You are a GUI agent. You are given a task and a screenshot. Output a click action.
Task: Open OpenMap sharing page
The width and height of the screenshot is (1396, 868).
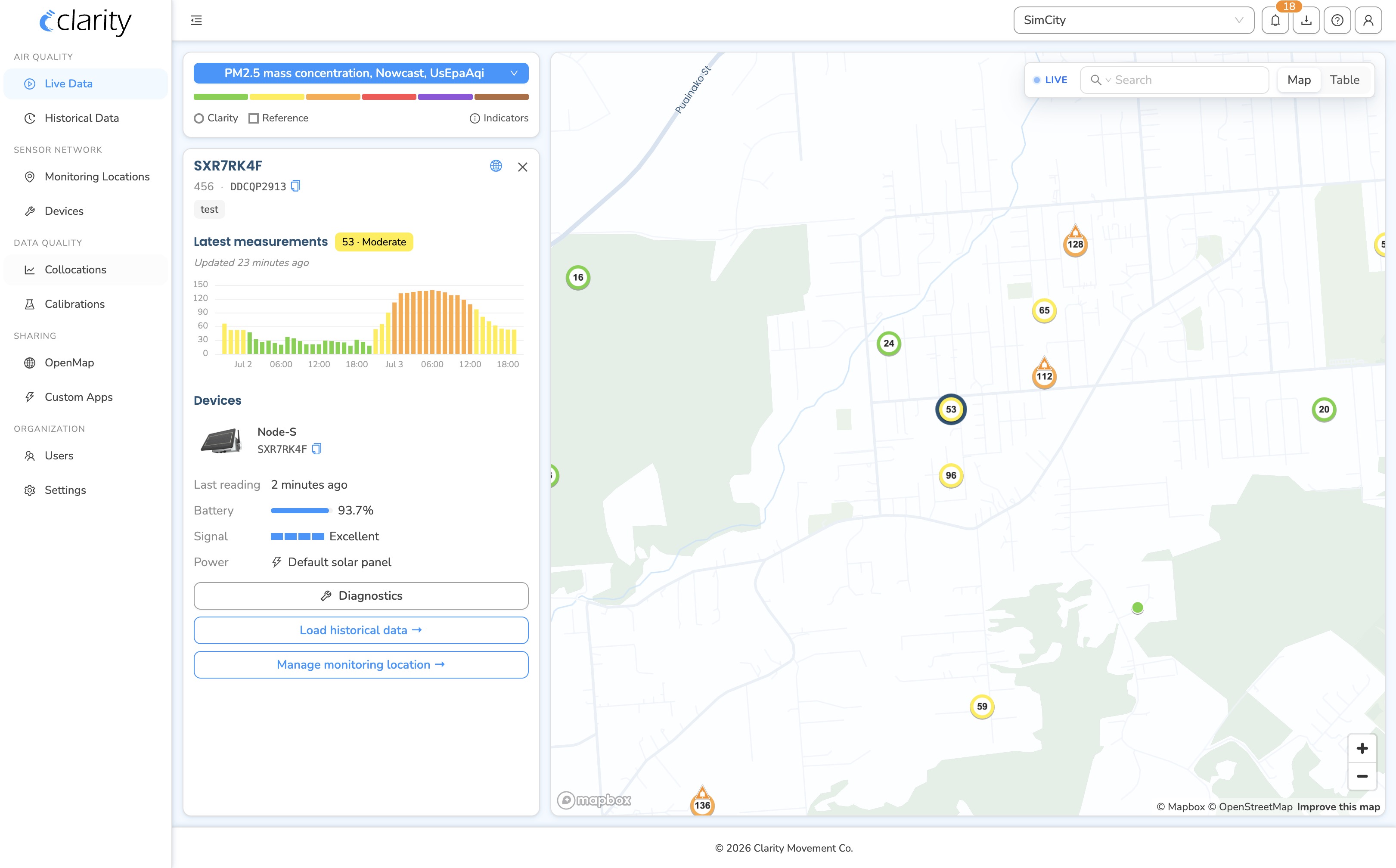[x=86, y=363]
